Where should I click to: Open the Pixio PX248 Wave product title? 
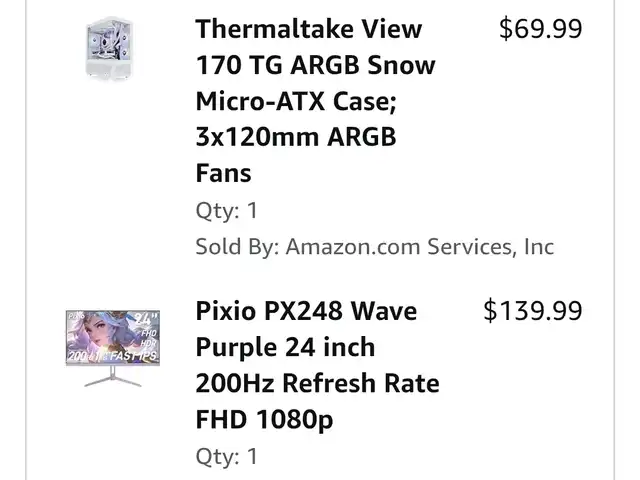(306, 311)
